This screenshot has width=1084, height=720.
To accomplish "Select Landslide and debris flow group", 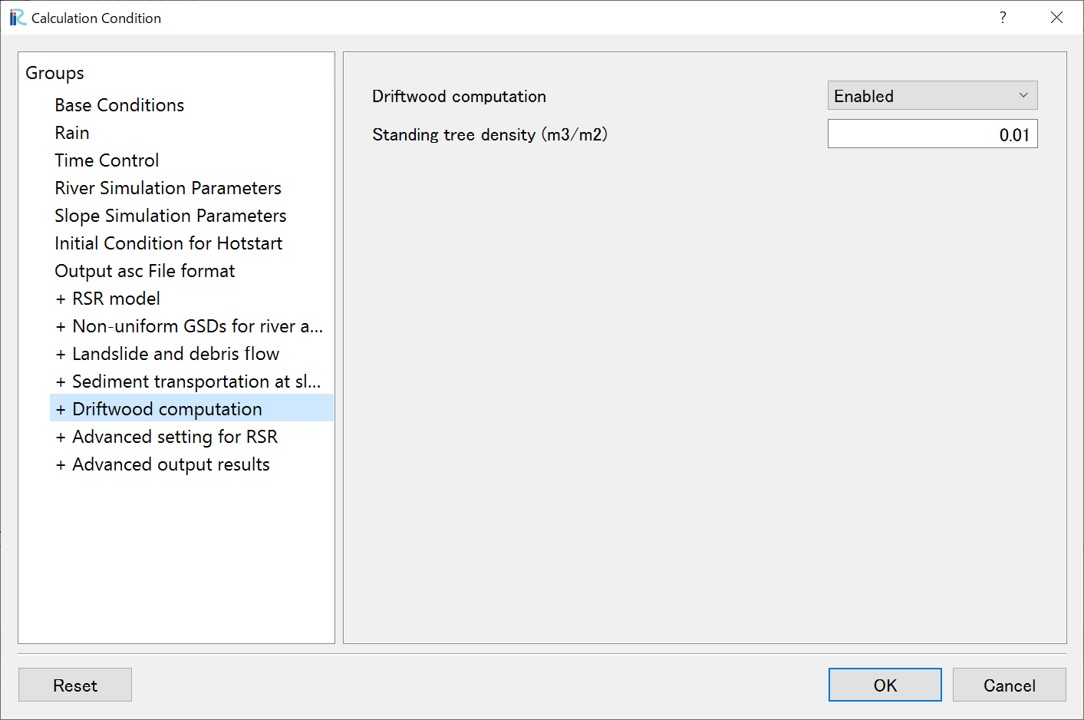I will (x=167, y=354).
